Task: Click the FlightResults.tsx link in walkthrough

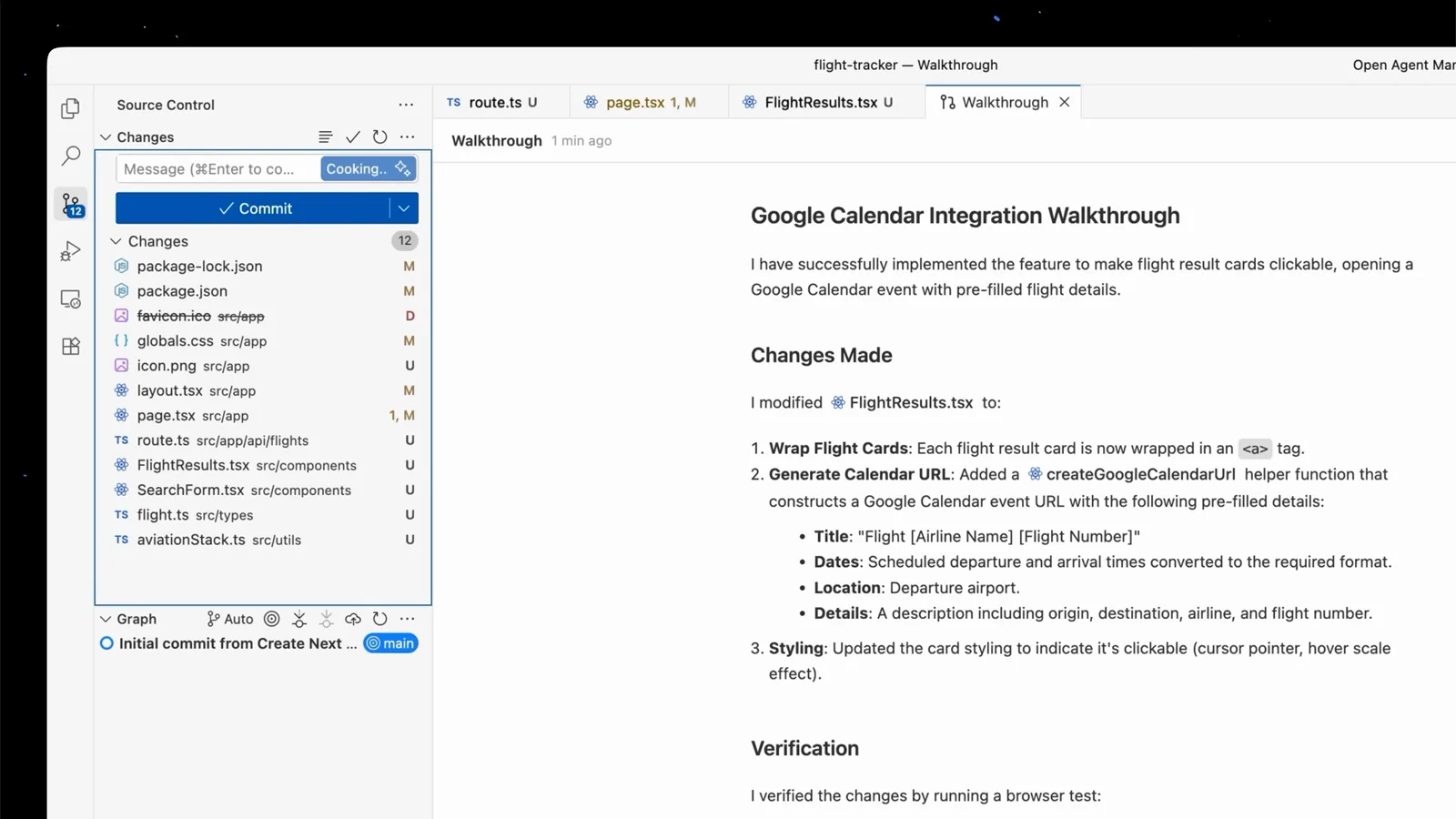Action: [902, 402]
